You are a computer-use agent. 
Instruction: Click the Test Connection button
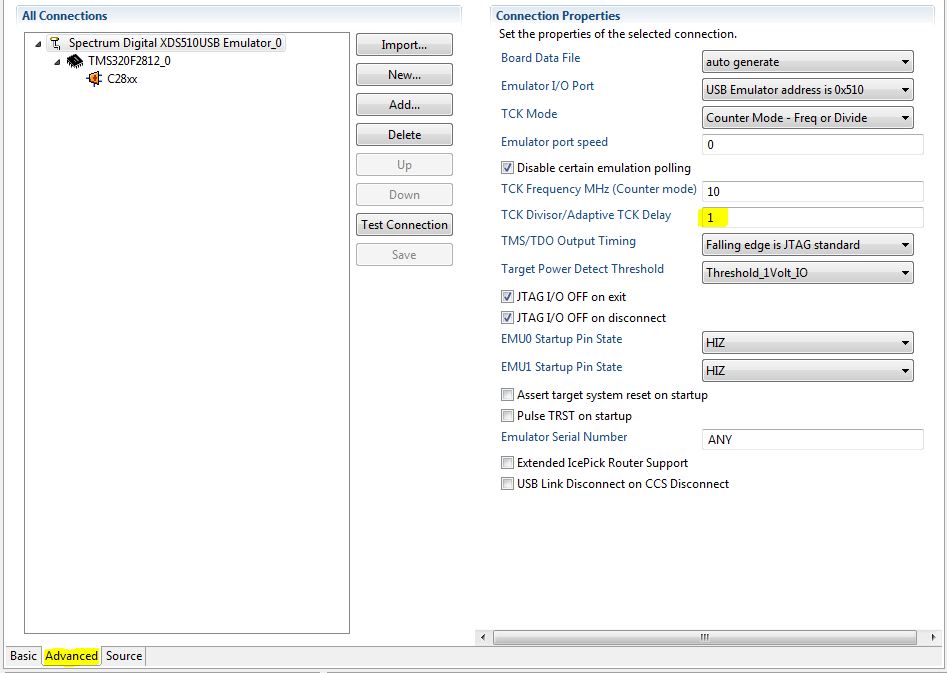tap(403, 224)
